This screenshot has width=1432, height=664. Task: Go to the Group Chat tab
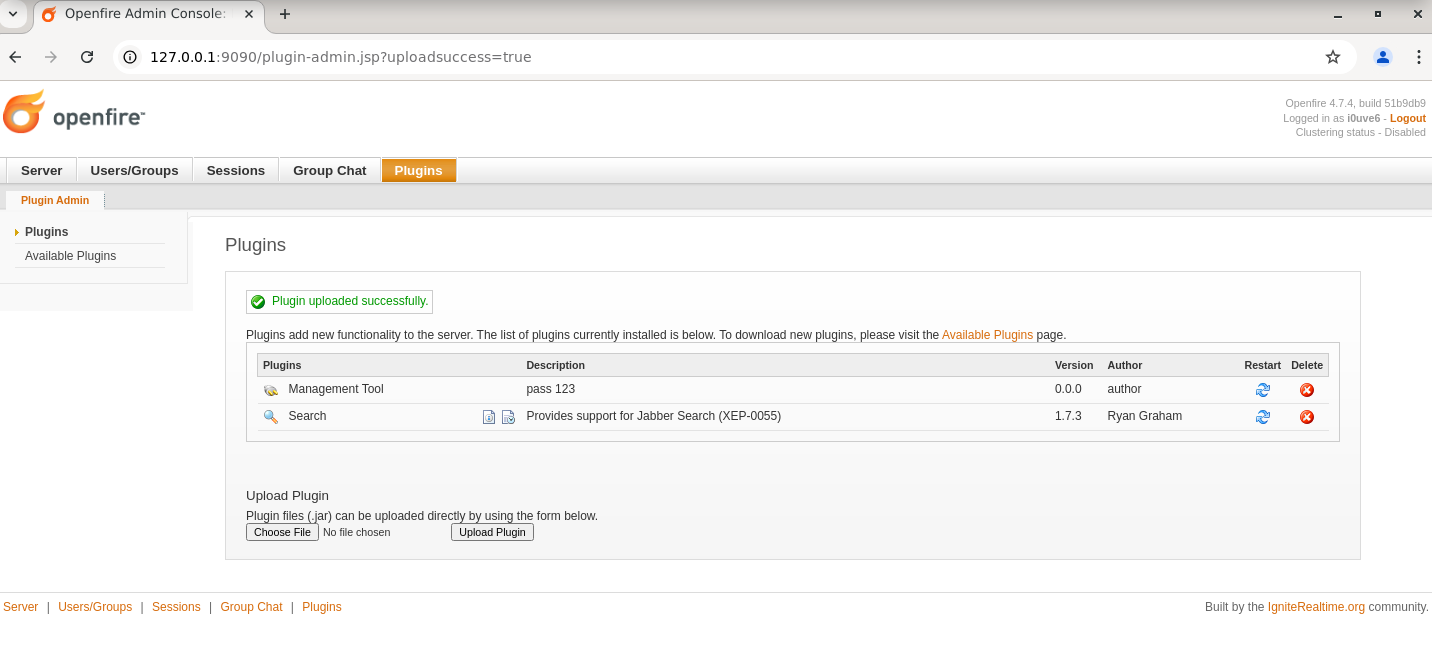[329, 170]
